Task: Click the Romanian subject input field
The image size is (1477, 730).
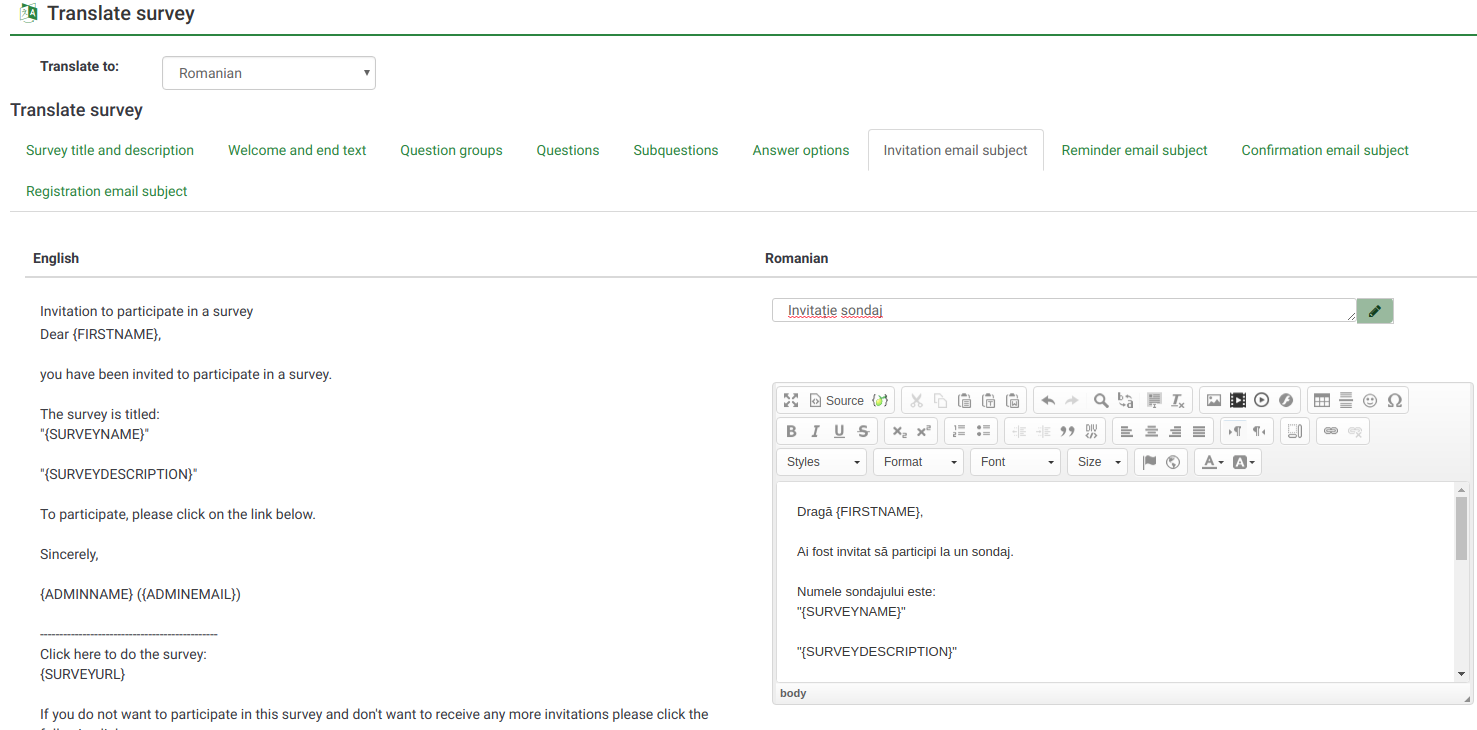Action: 1063,311
